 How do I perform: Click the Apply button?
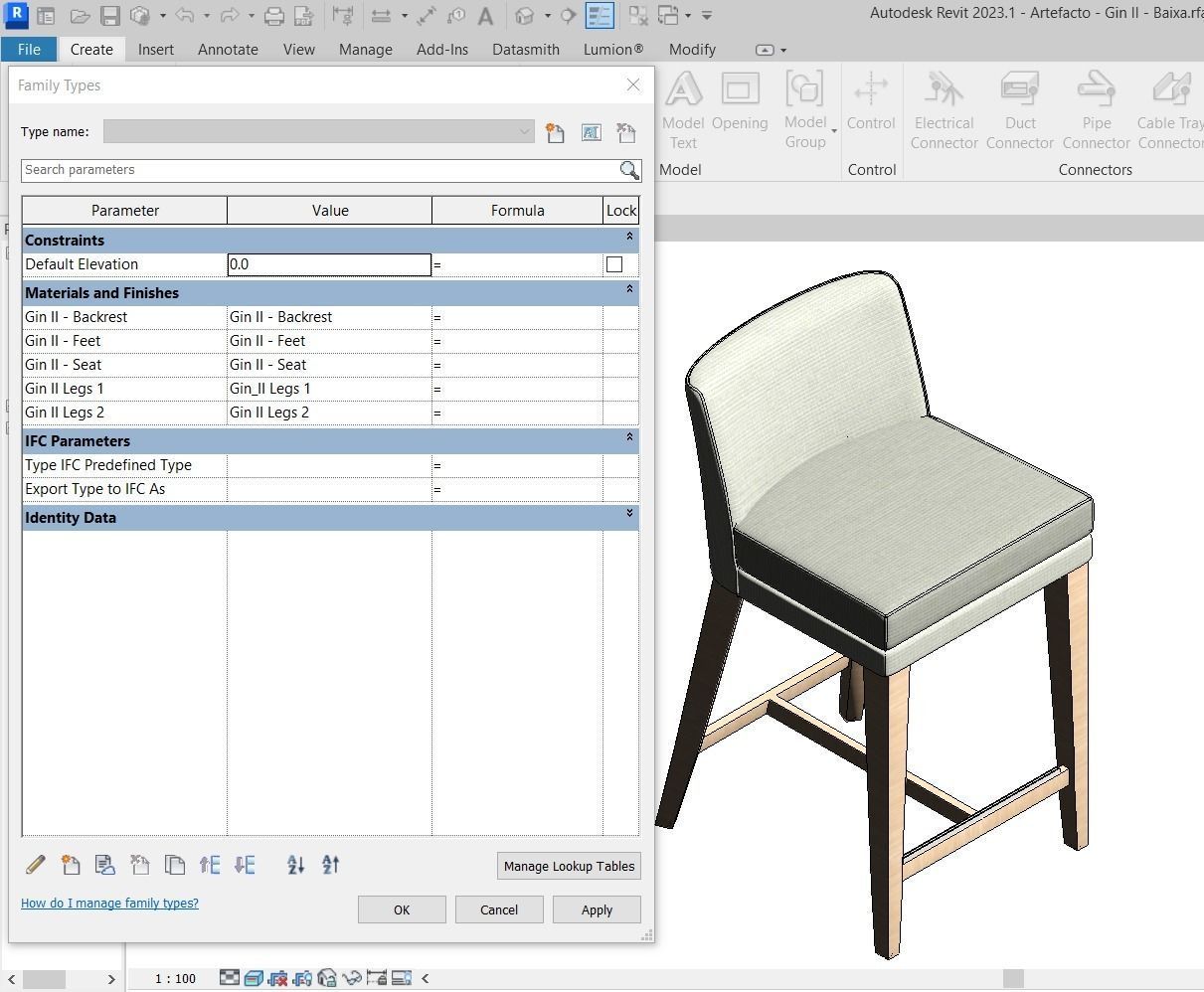pyautogui.click(x=597, y=909)
